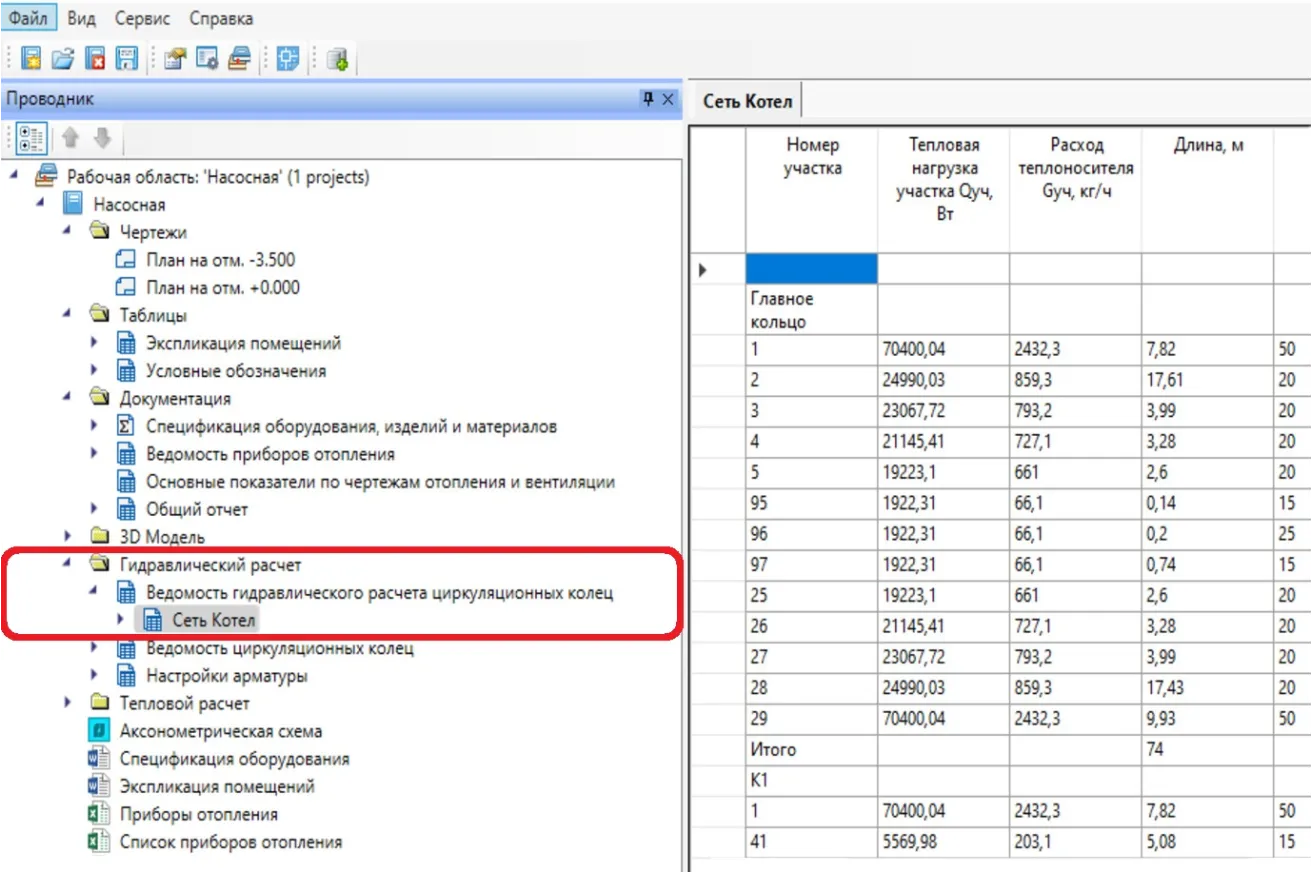Open the Сервис menu

(x=142, y=19)
